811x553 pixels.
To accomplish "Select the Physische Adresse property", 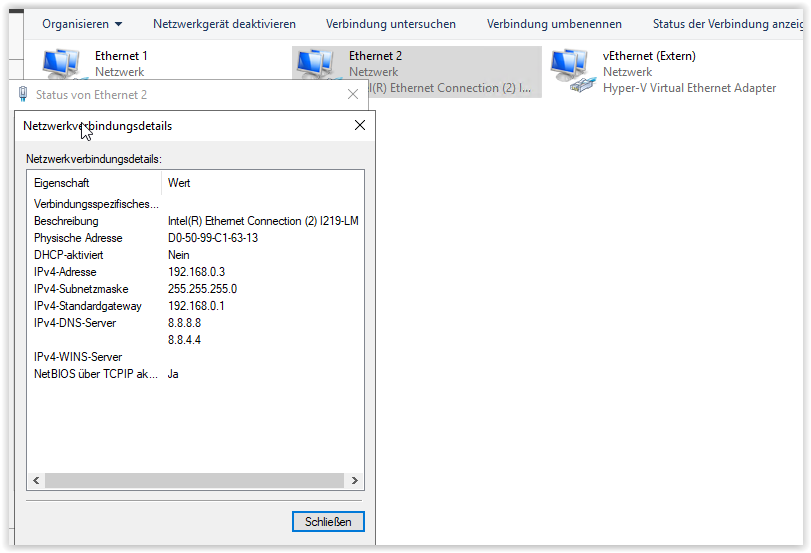I will 78,238.
